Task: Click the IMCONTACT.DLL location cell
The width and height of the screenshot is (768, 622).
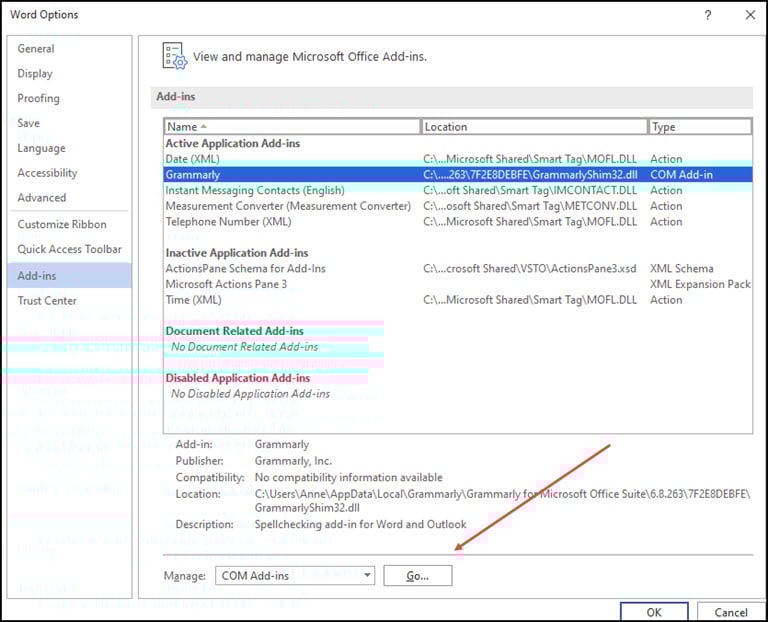Action: pyautogui.click(x=530, y=191)
